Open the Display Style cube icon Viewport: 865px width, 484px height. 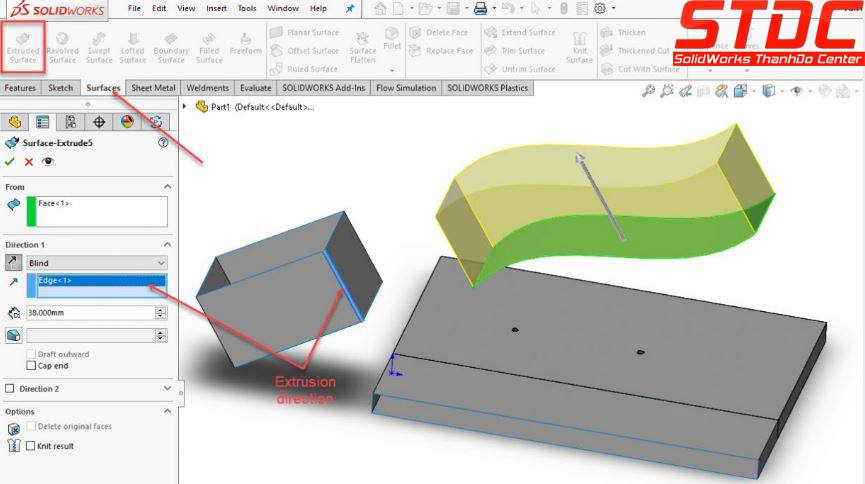(x=768, y=91)
